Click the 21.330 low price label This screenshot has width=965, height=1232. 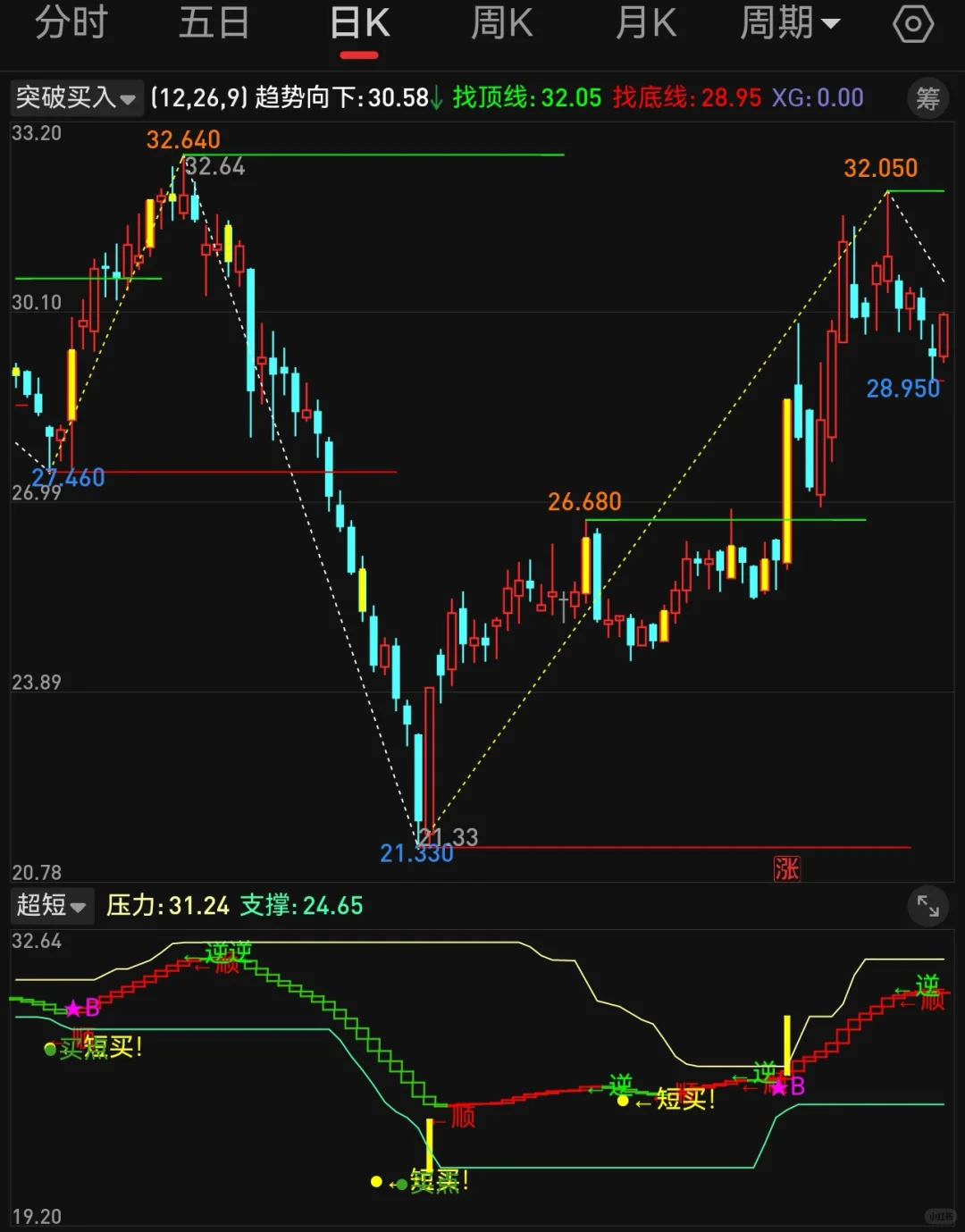point(416,854)
